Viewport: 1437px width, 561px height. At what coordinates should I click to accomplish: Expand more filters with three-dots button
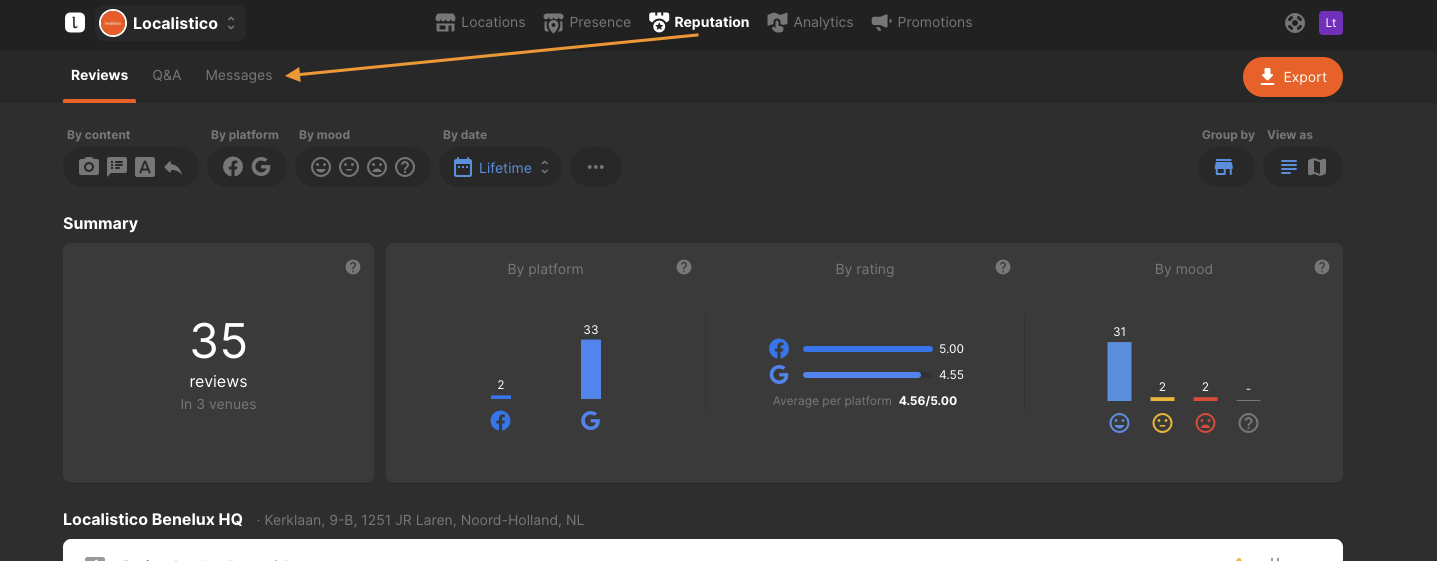coord(596,168)
